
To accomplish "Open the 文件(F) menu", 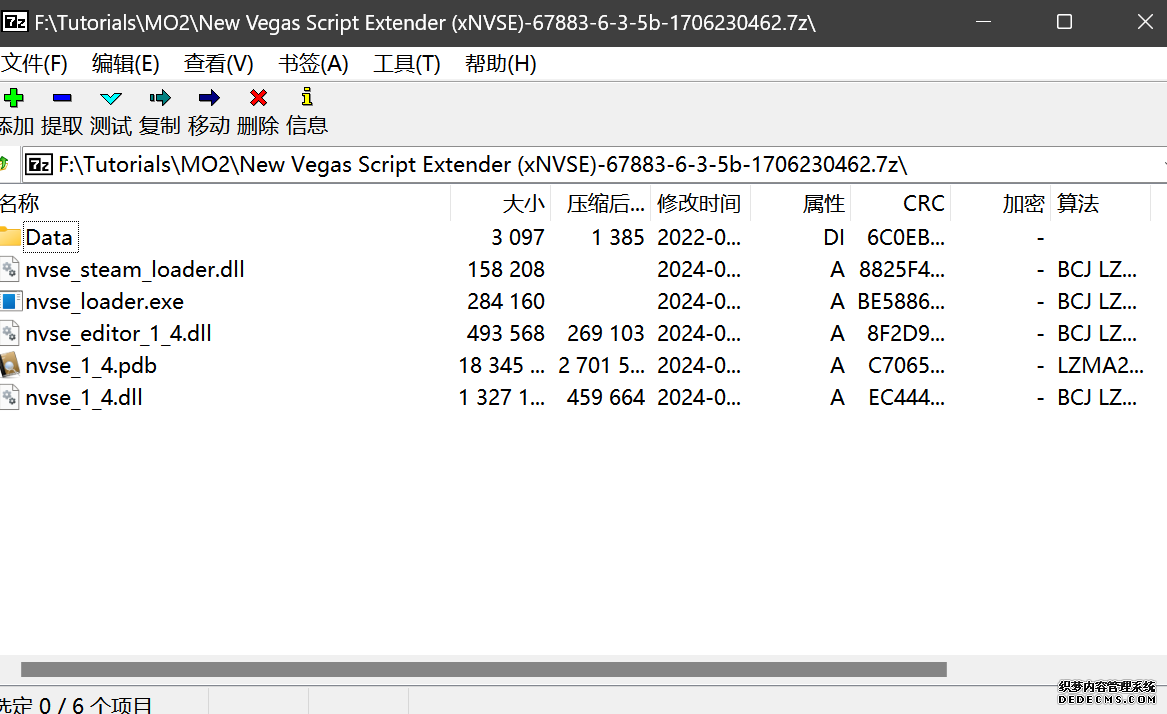I will [34, 64].
